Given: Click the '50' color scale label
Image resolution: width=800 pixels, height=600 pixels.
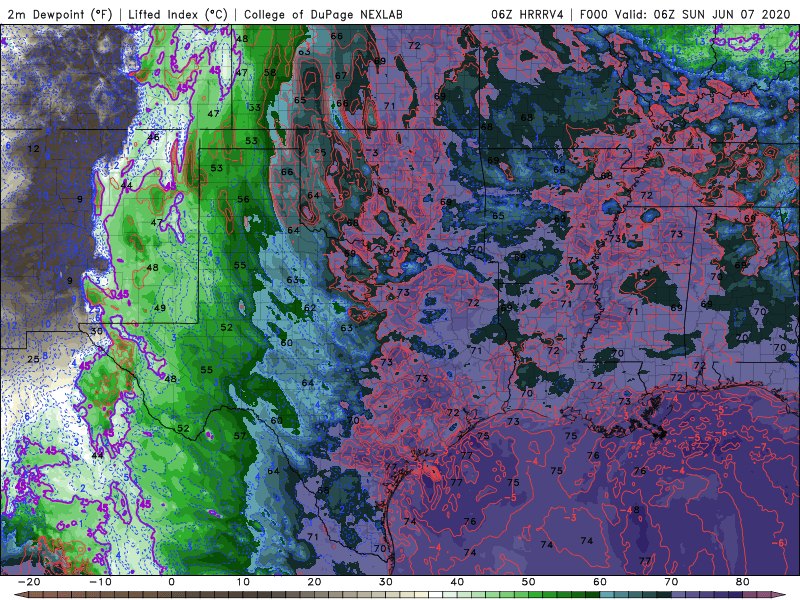Looking at the screenshot, I should pyautogui.click(x=529, y=582).
